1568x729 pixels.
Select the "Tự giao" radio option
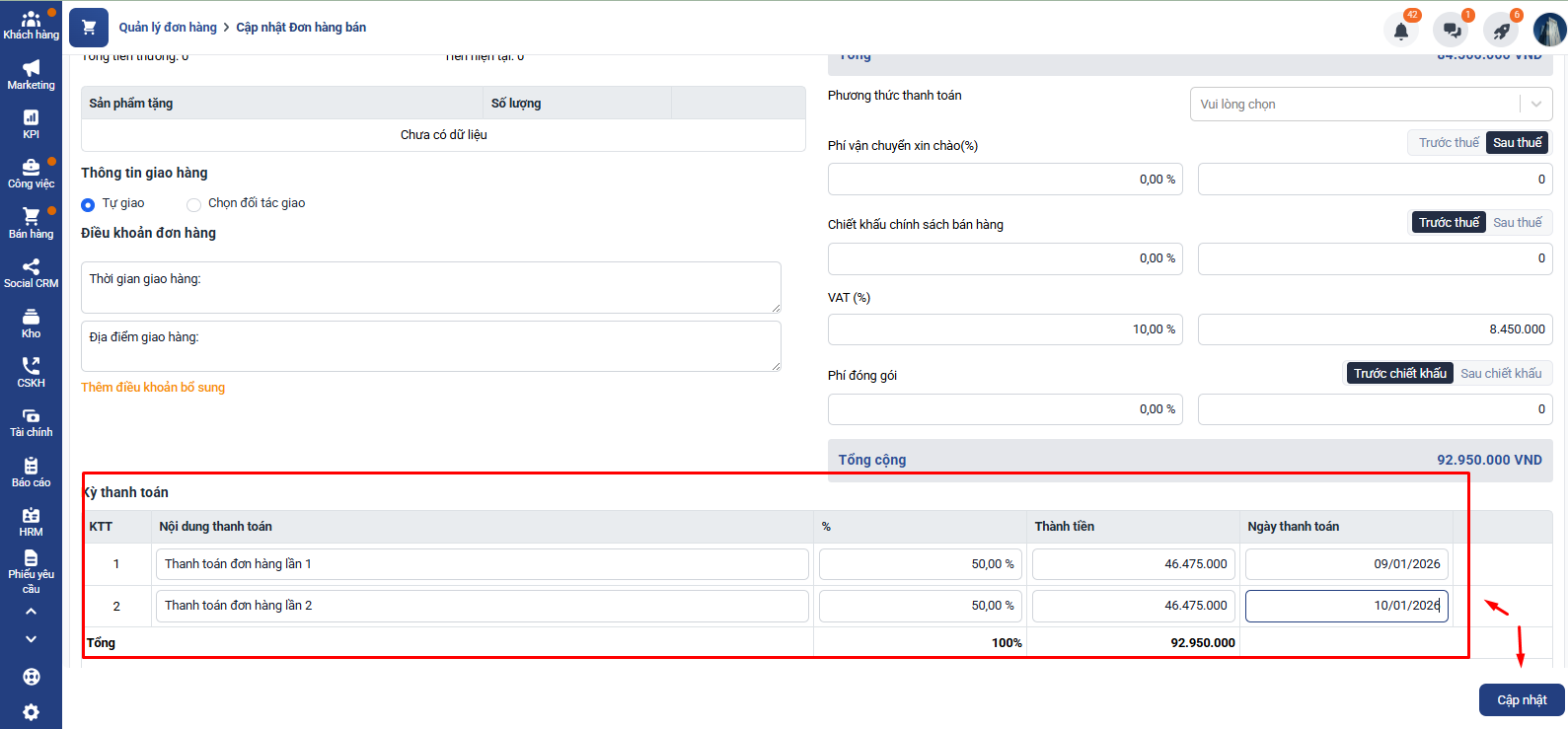(88, 204)
